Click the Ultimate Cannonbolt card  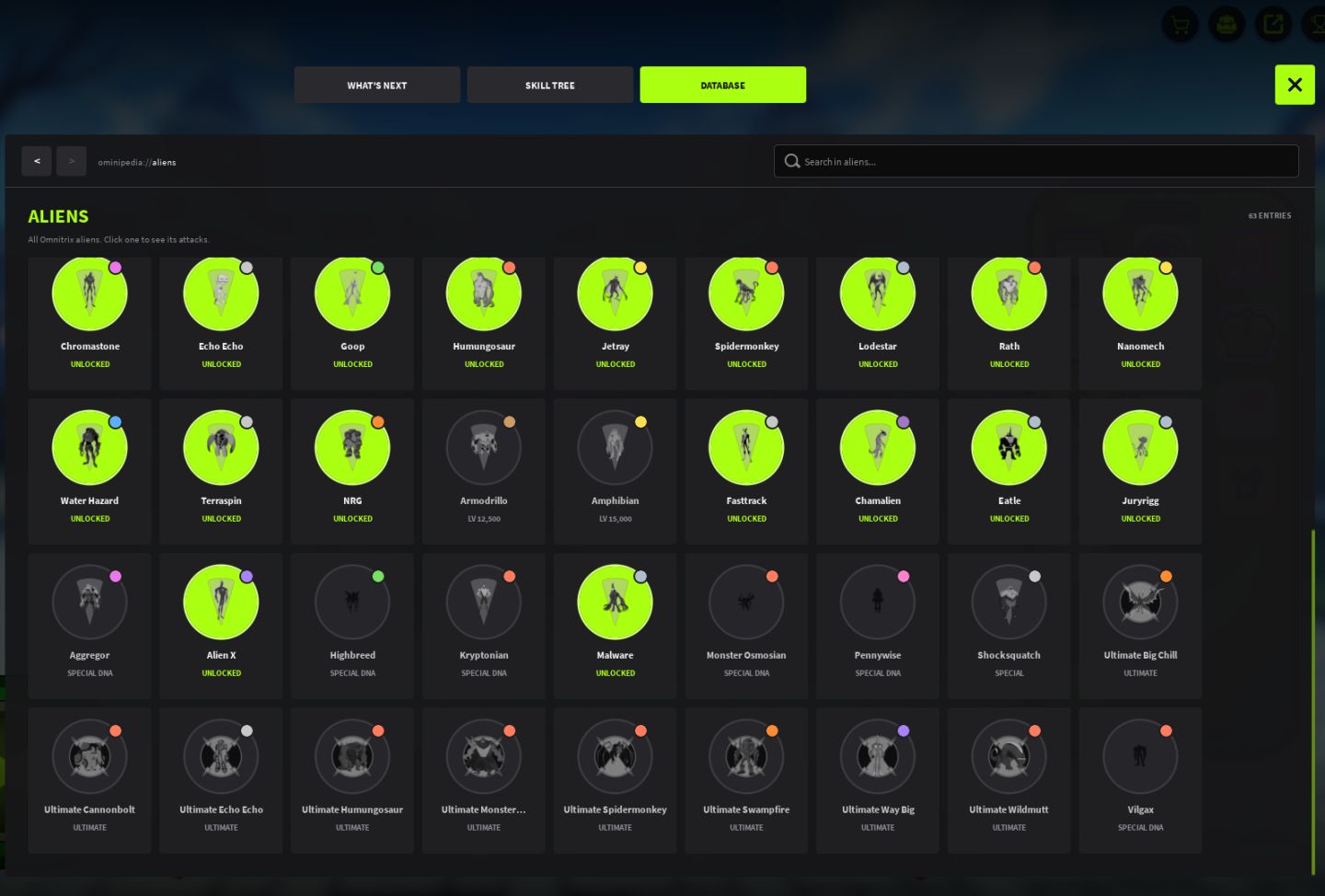(x=89, y=781)
